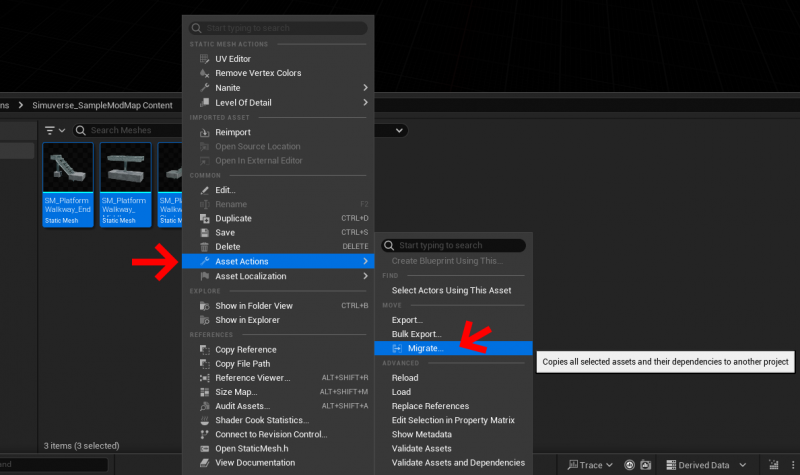Select Migrate... in Asset Actions submenu
This screenshot has height=475, width=800.
tap(425, 348)
